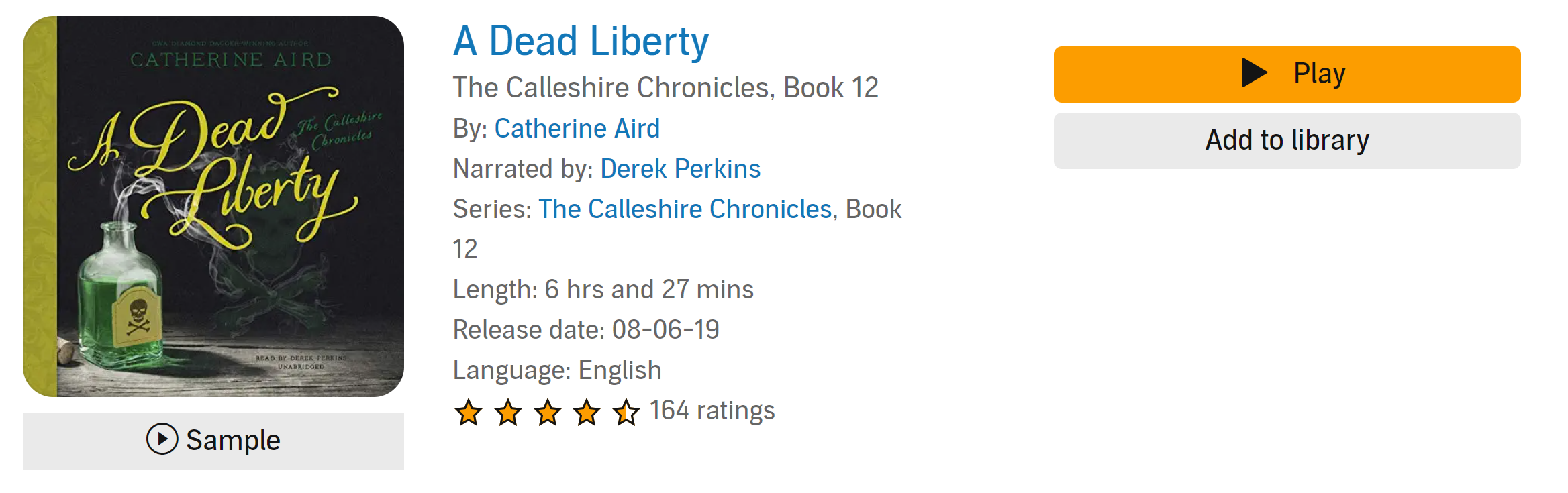Open the A Dead Liberty cover image

213,207
